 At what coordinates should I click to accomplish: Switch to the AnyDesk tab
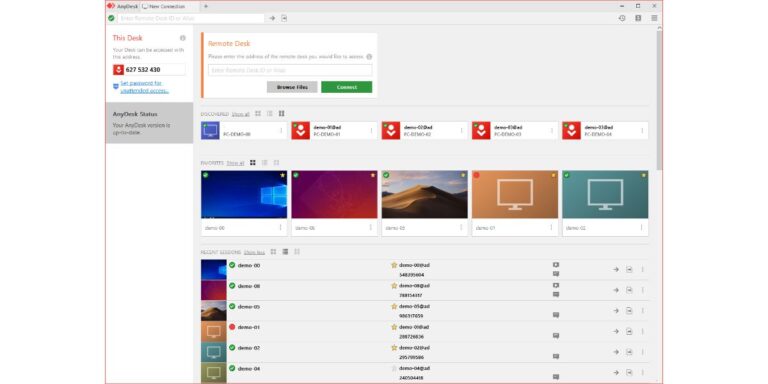(122, 6)
